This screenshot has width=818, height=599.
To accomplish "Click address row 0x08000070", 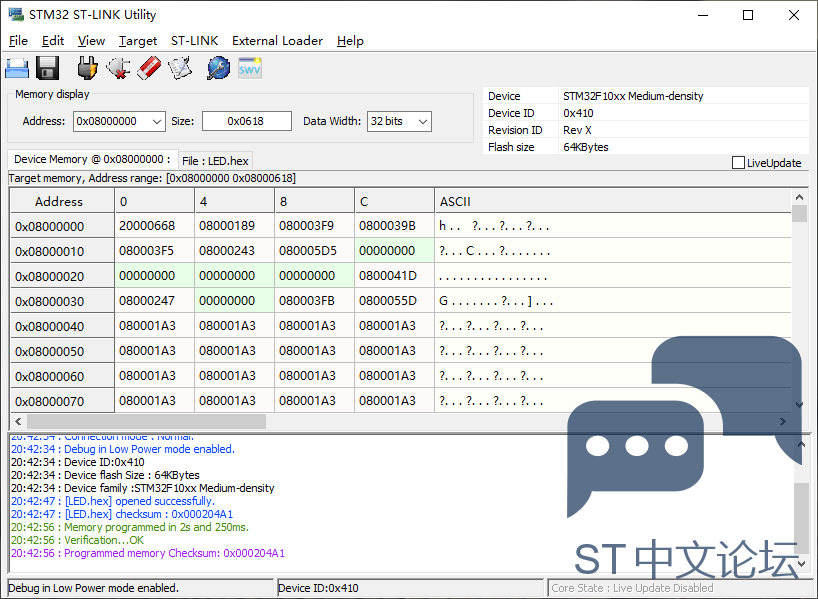I will click(x=62, y=401).
